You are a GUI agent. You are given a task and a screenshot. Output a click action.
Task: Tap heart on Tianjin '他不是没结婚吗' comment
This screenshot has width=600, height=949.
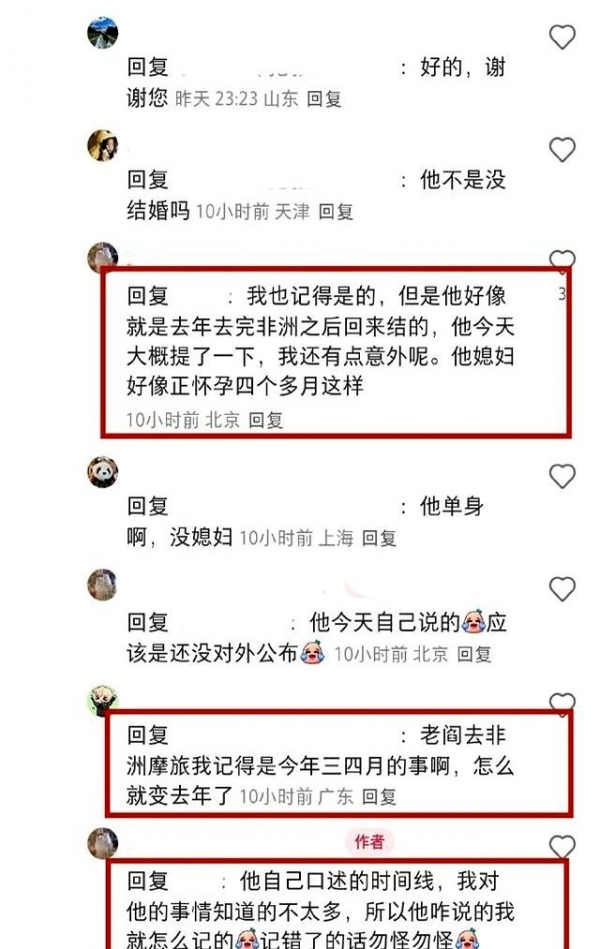[562, 149]
